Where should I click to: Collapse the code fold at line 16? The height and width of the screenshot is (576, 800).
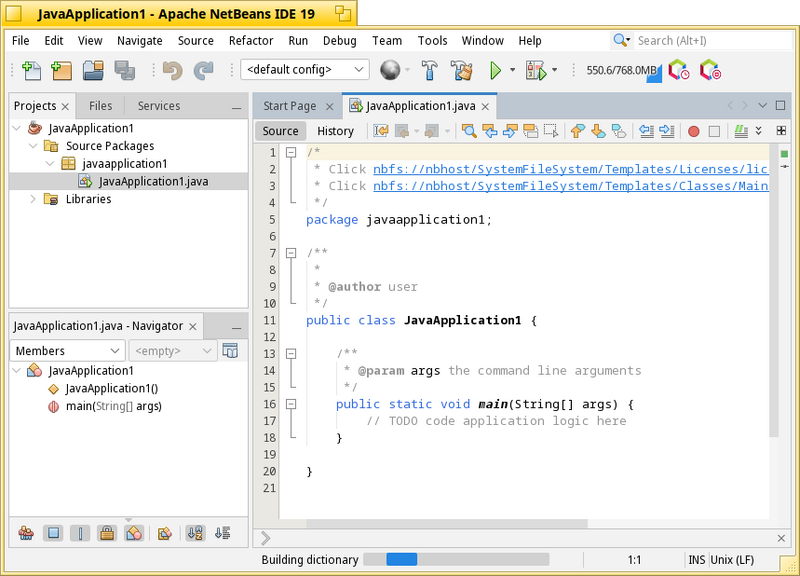click(x=291, y=404)
